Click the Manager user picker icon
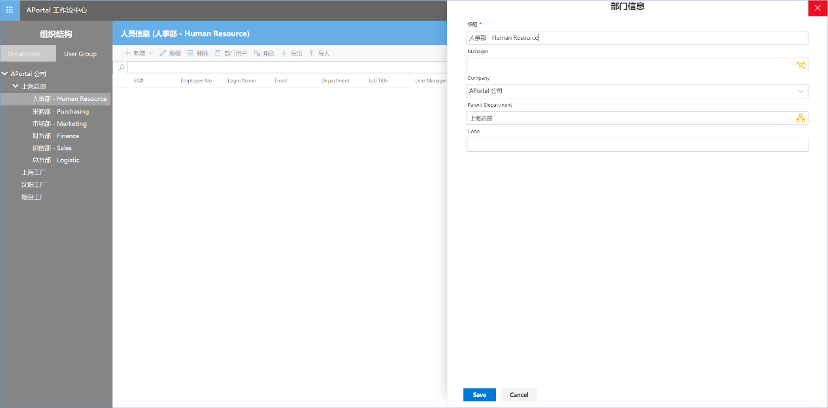The image size is (828, 408). click(801, 65)
